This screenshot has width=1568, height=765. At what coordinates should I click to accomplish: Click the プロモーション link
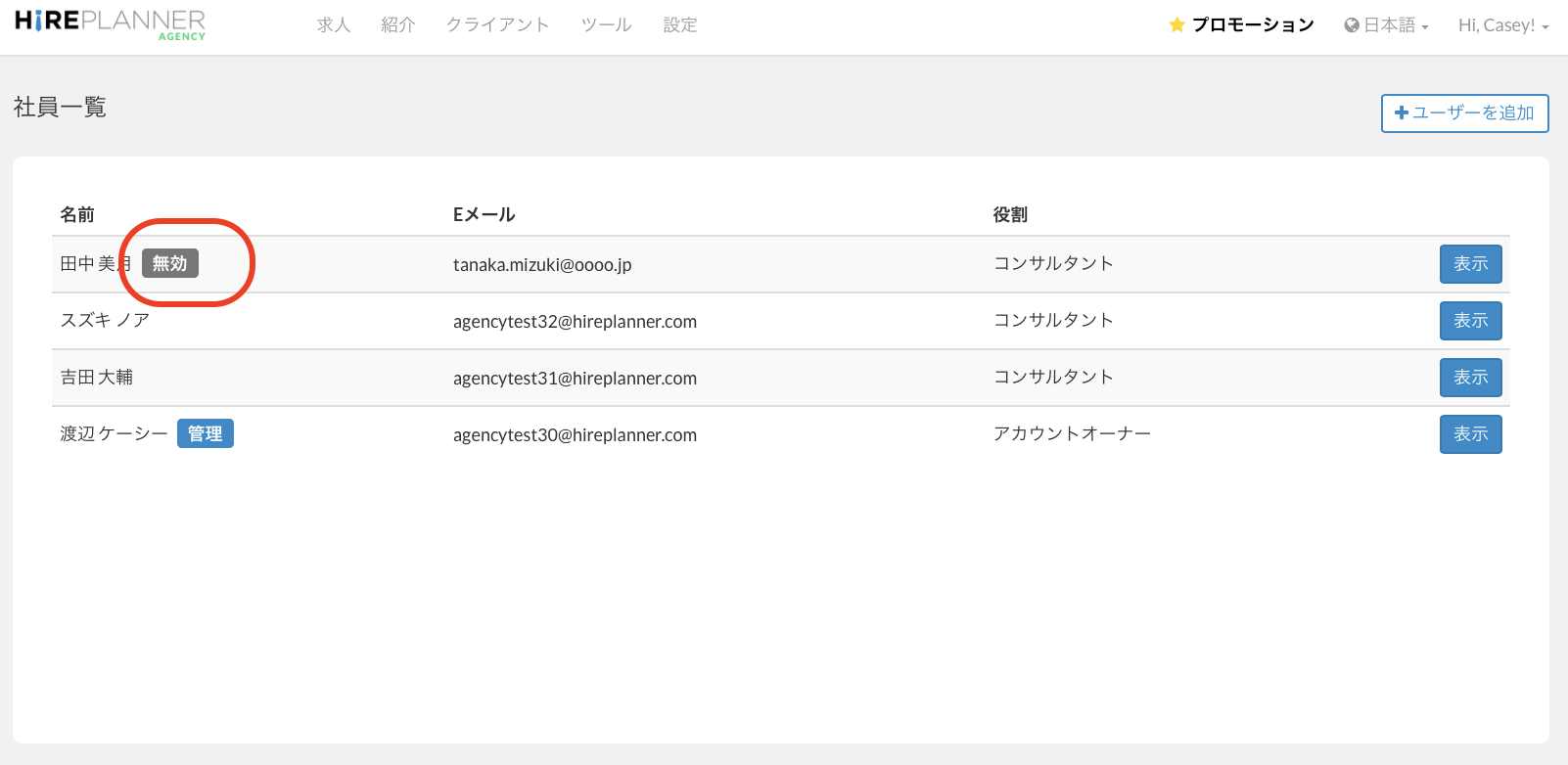click(x=1253, y=25)
